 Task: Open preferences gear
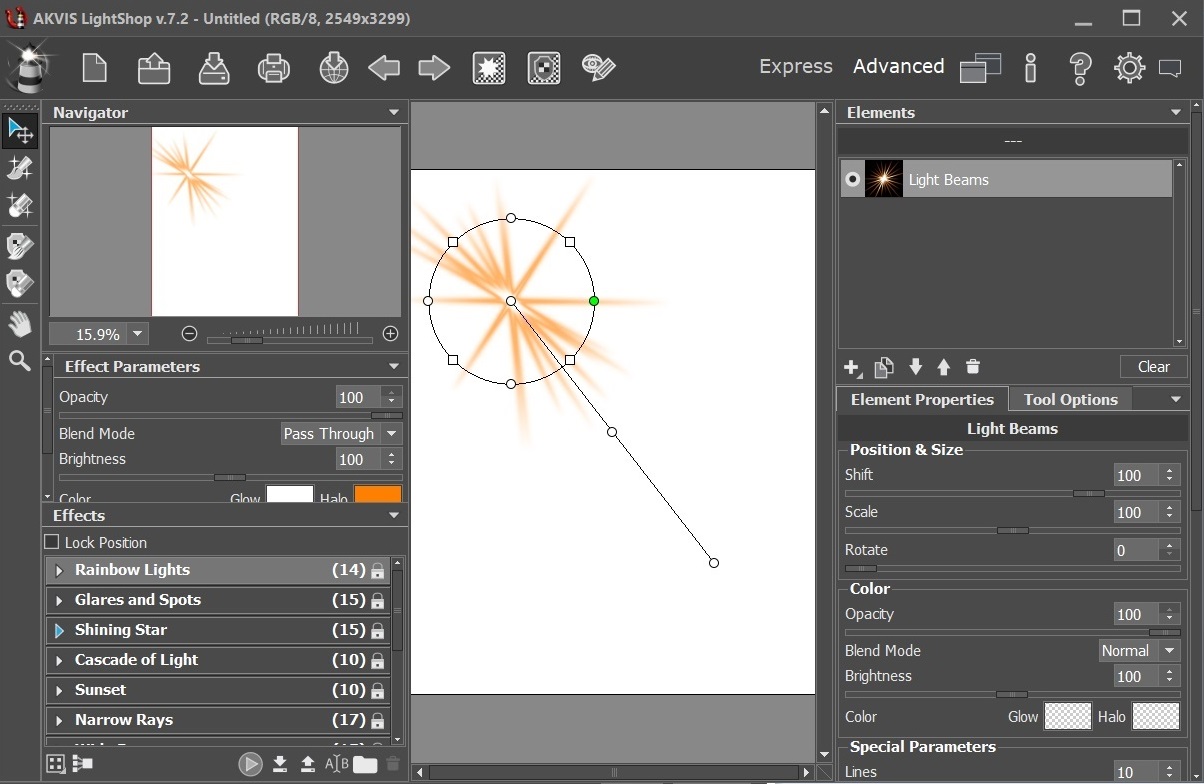1130,68
